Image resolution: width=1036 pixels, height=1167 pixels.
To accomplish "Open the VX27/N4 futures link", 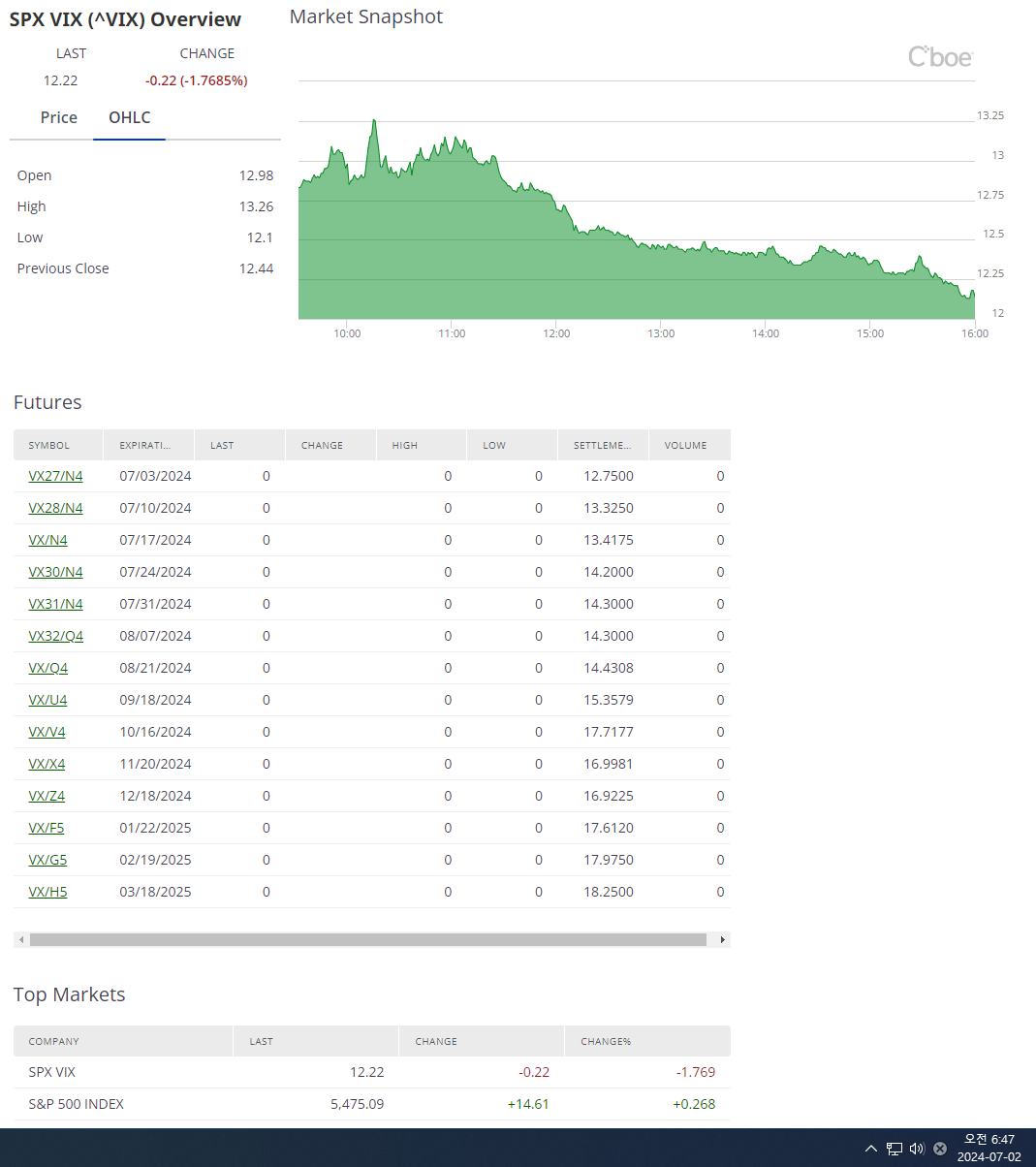I will [55, 476].
